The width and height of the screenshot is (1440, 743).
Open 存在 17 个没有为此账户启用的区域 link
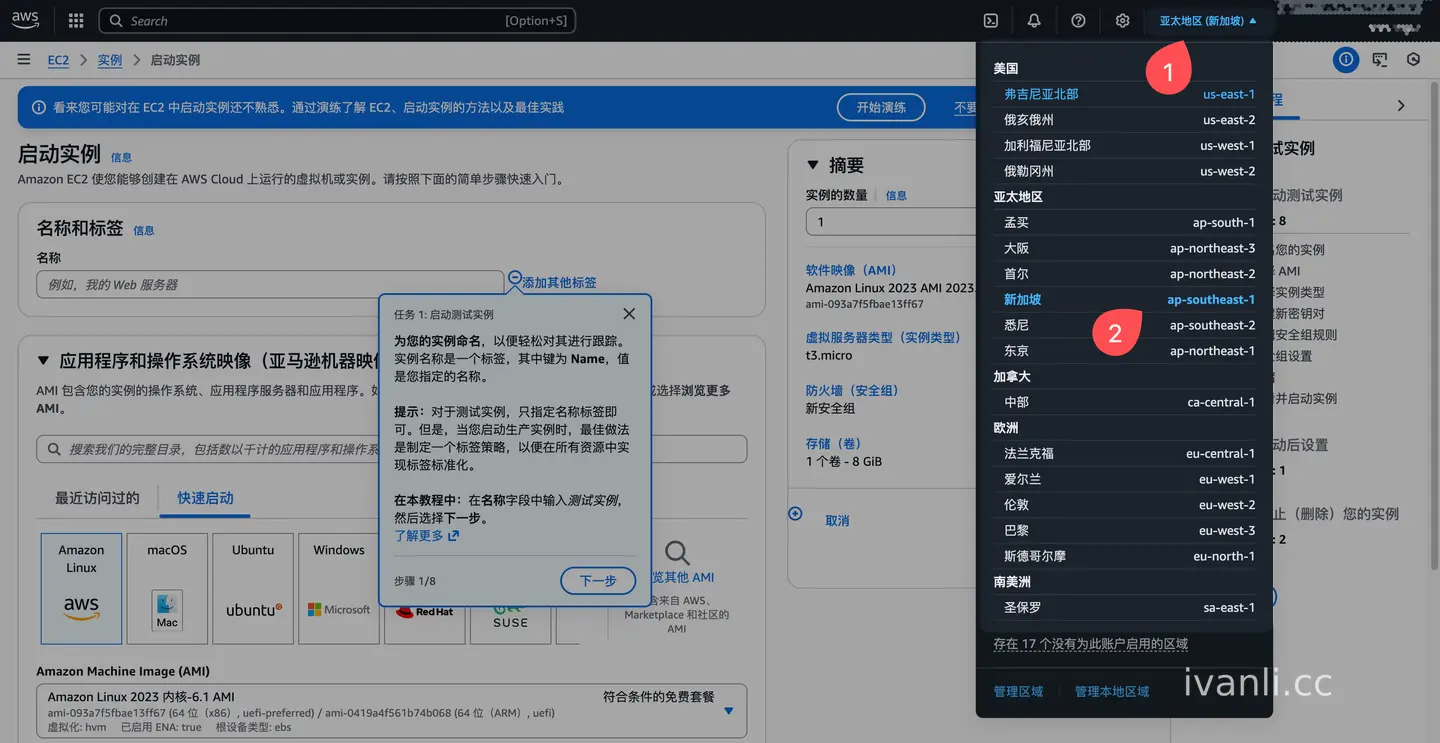tap(1091, 644)
